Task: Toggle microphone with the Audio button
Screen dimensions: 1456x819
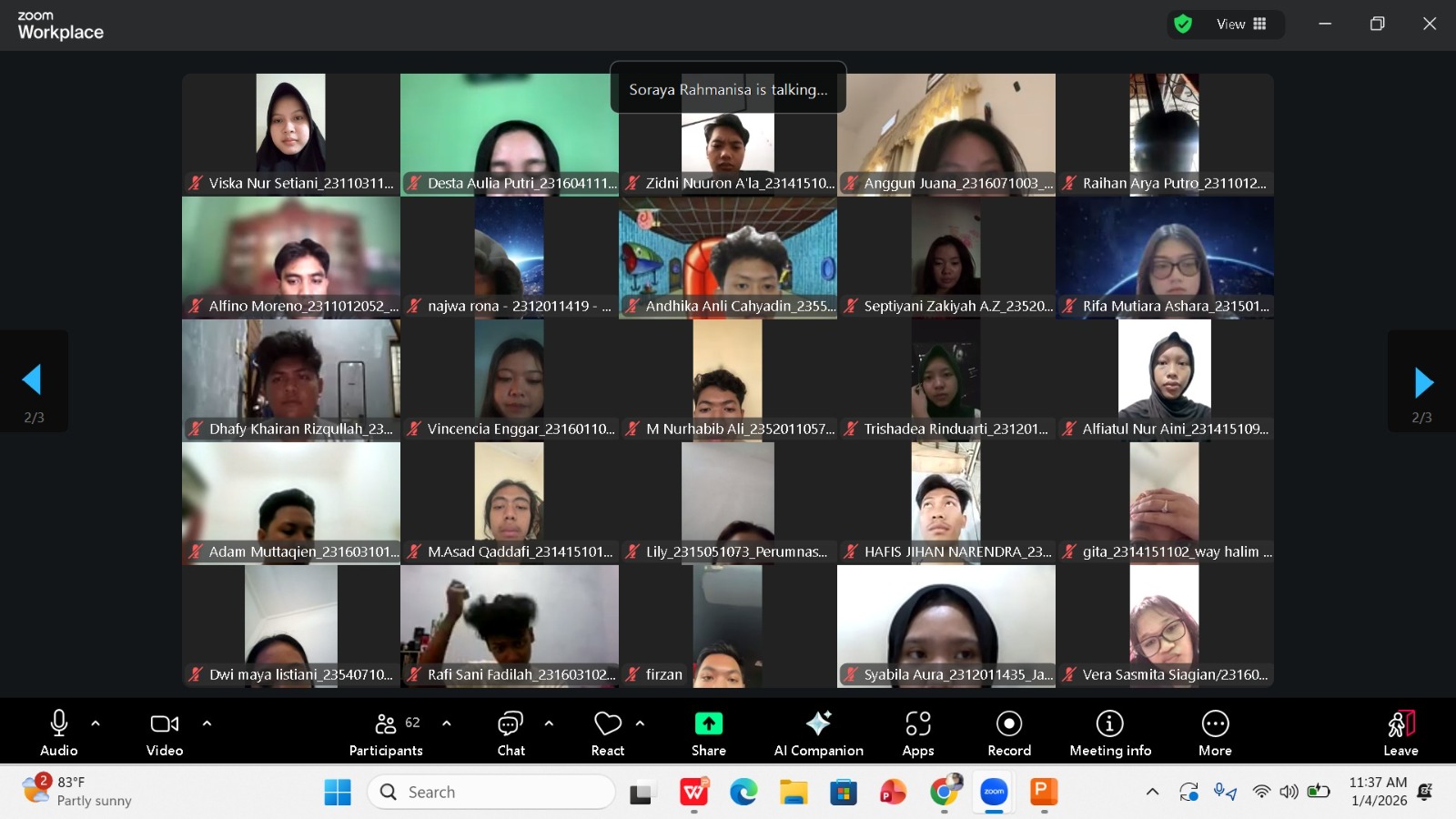Action: [x=59, y=733]
